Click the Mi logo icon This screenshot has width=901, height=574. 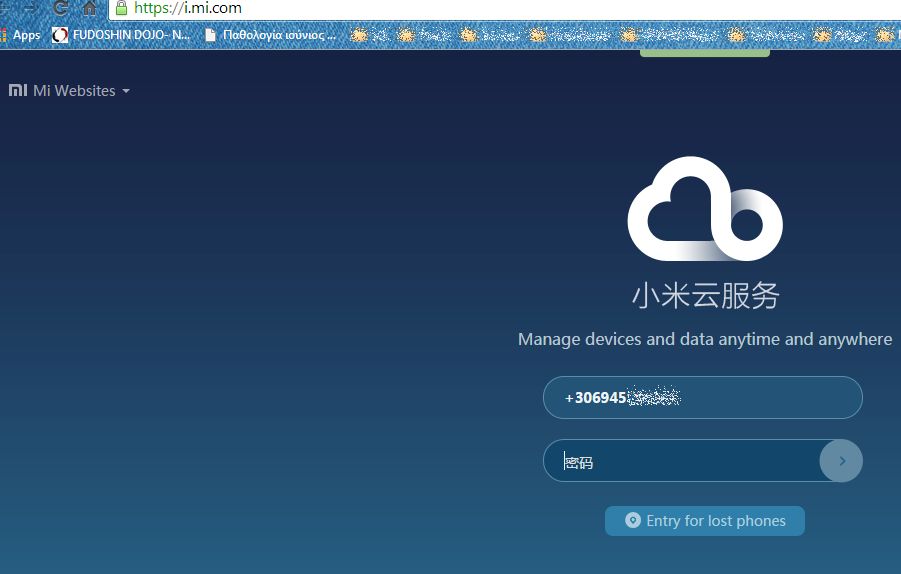18,90
